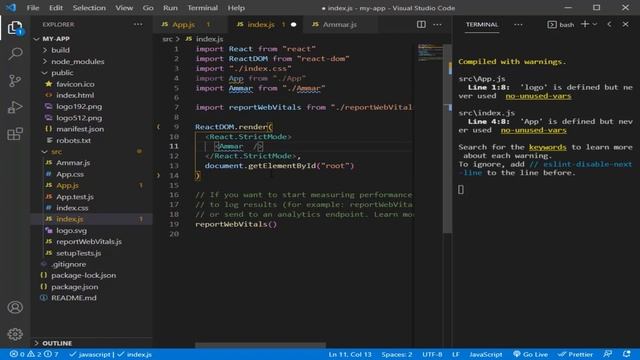Screen dimensions: 640x360
Task: Click the LF line-ending indicator in status bar
Action: [x=456, y=354]
